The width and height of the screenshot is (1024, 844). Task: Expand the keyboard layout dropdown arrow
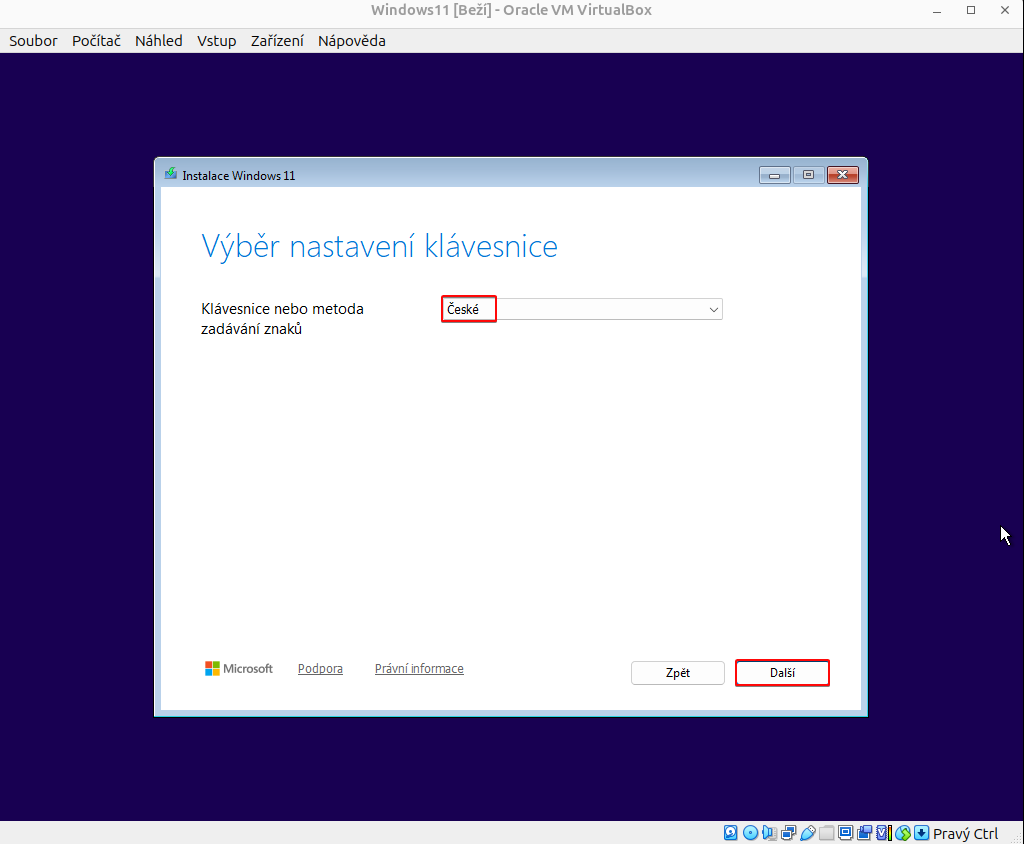pyautogui.click(x=713, y=310)
